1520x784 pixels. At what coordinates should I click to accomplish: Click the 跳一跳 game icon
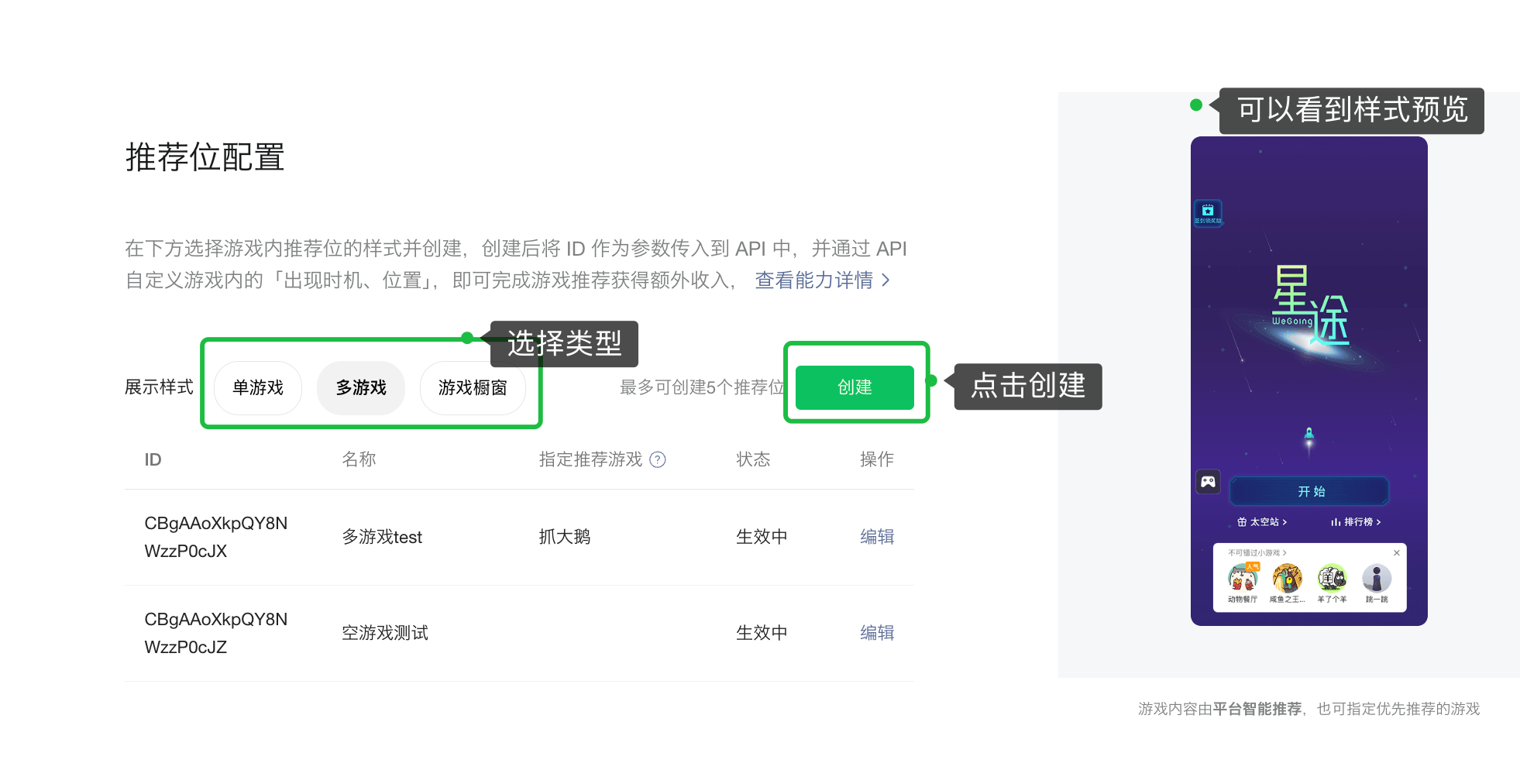point(1377,578)
